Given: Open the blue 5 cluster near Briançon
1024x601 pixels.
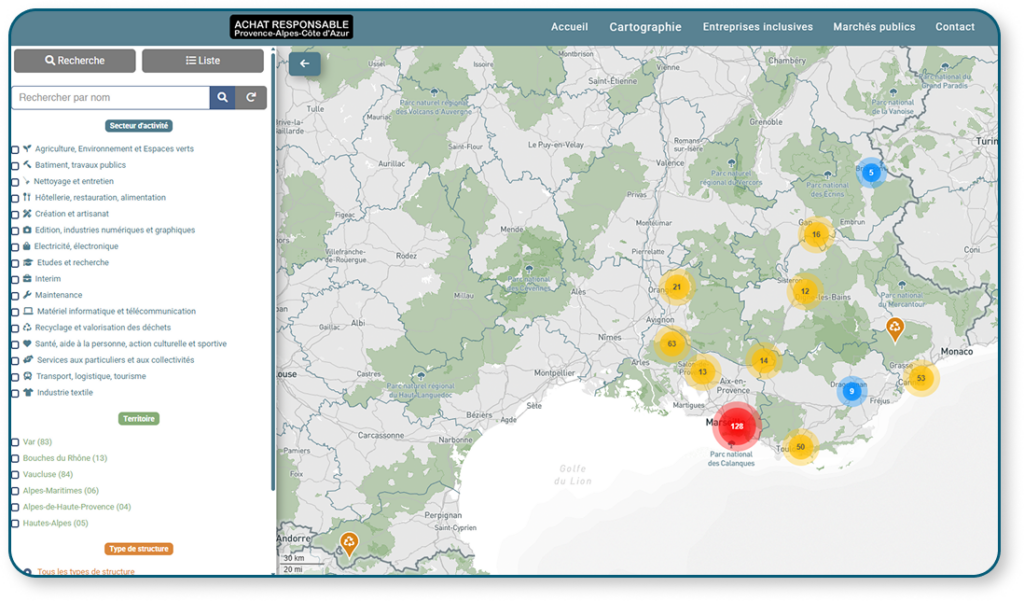Looking at the screenshot, I should pos(871,173).
